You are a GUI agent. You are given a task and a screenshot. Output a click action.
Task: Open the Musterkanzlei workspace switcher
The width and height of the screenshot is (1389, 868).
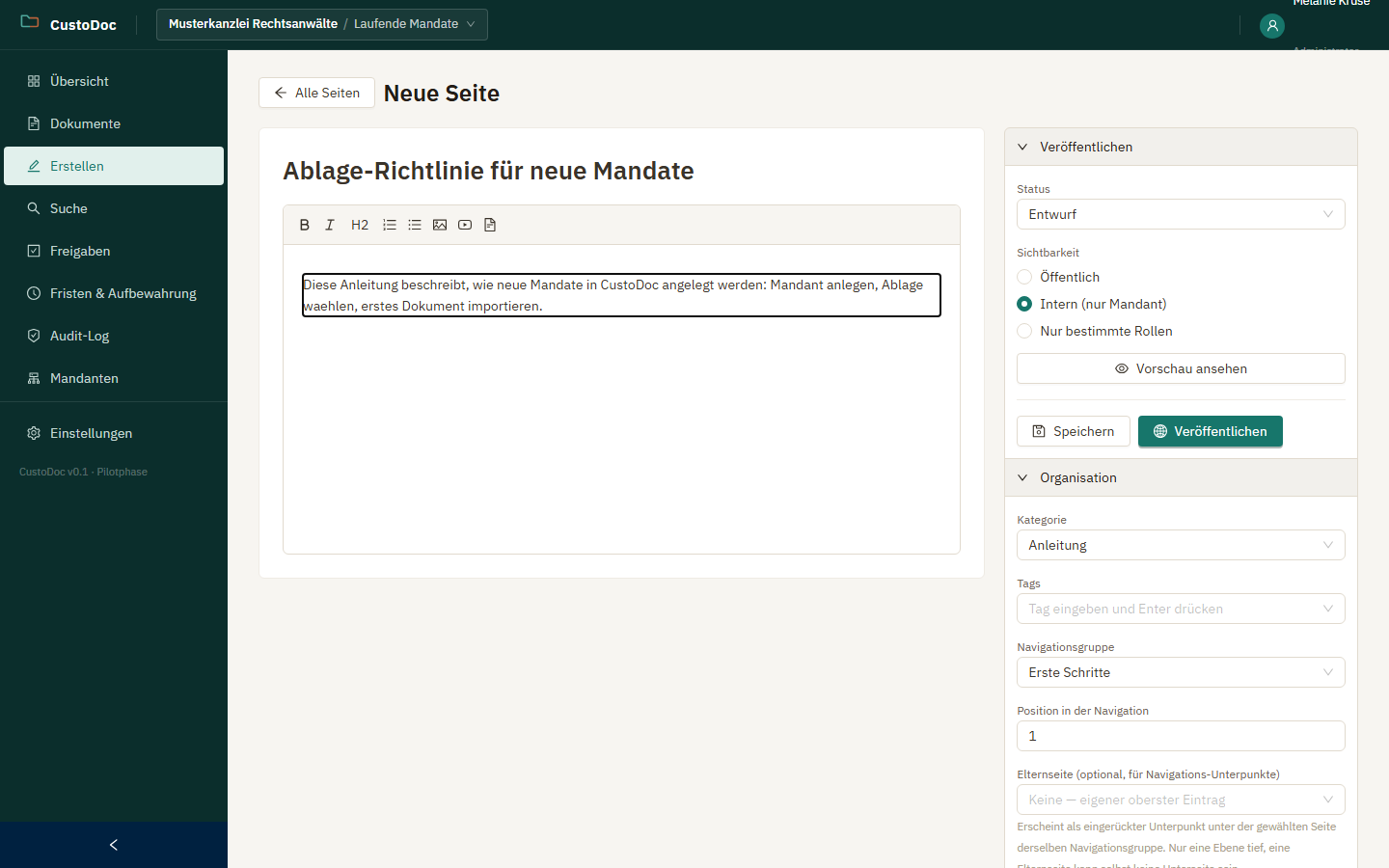[322, 24]
